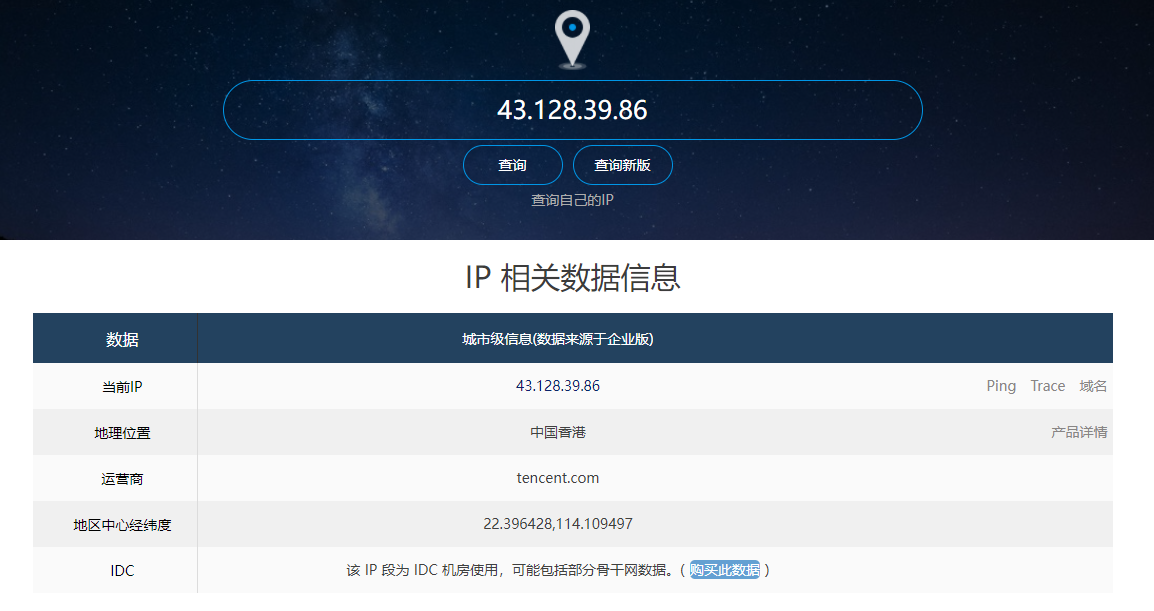The width and height of the screenshot is (1154, 611).
Task: Open the 查询自己的IP link
Action: [572, 200]
